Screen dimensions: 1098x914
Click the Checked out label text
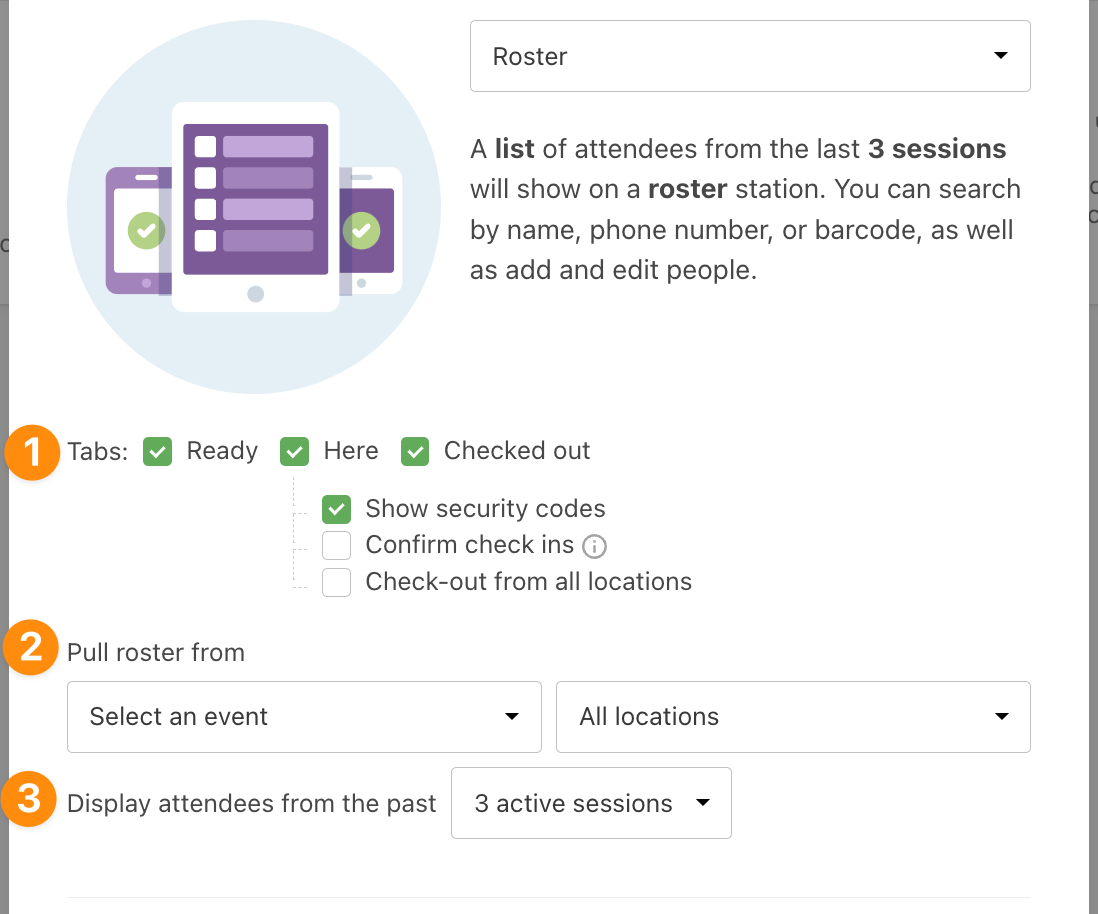tap(517, 451)
